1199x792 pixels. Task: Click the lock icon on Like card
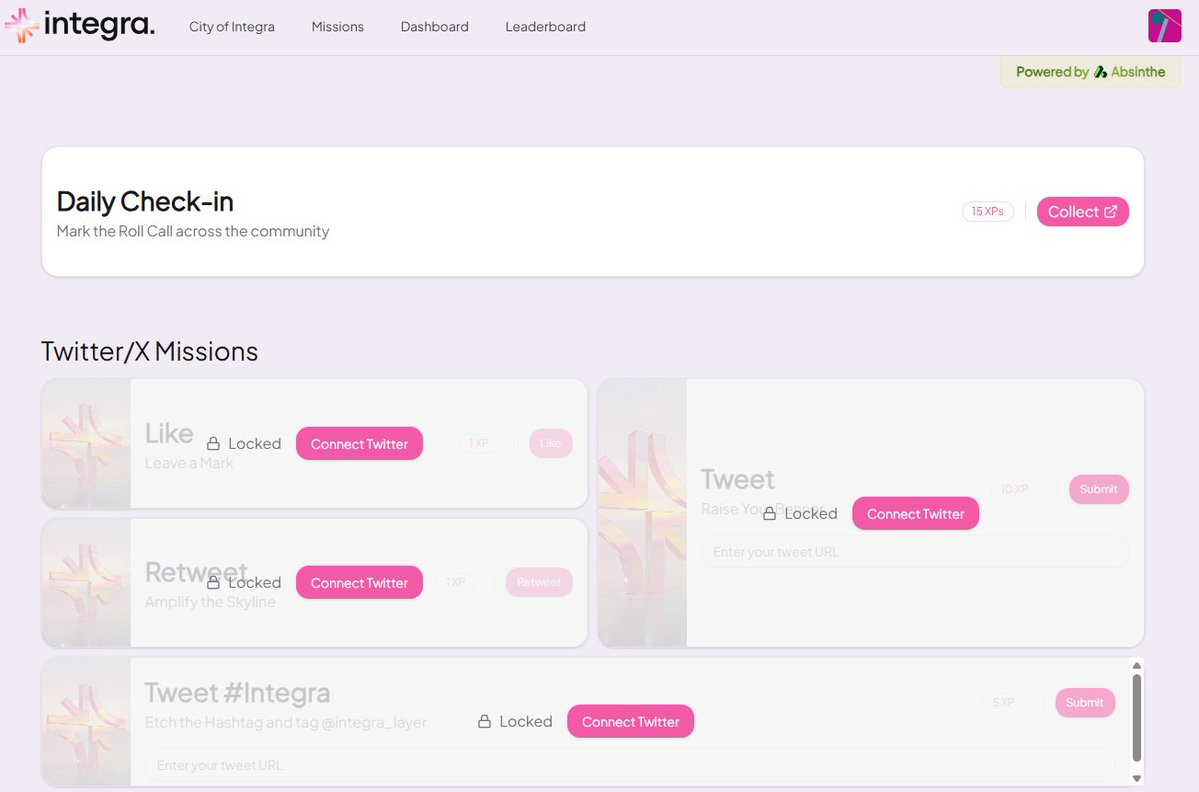(x=213, y=444)
